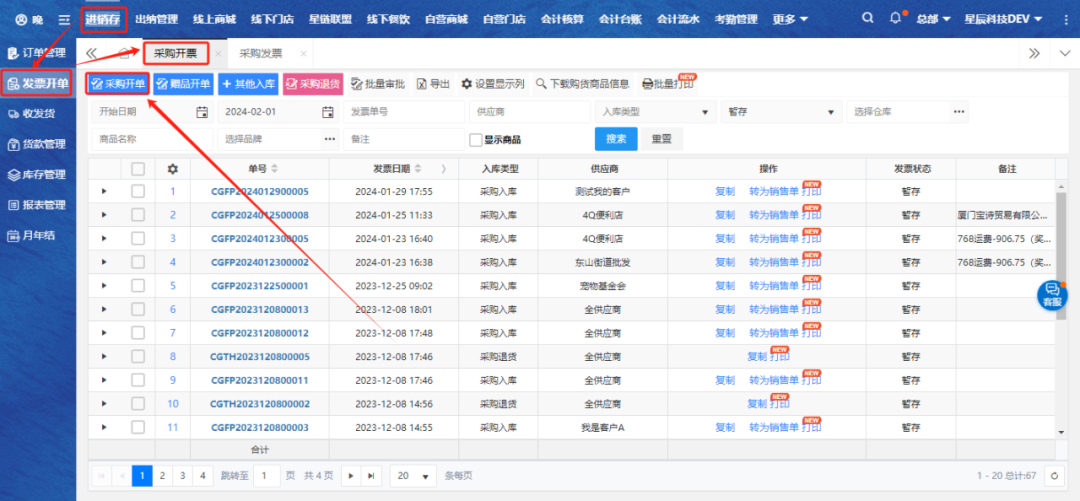
Task: Click the hamburger menu icon in header
Action: point(64,20)
